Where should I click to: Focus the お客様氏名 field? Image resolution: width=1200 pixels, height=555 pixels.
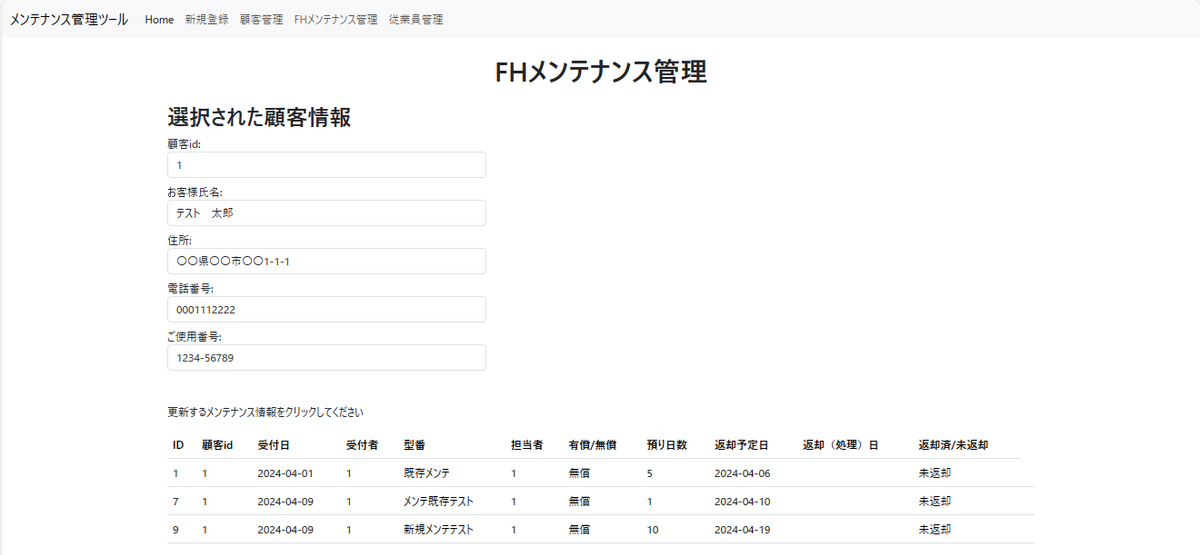pyautogui.click(x=327, y=213)
